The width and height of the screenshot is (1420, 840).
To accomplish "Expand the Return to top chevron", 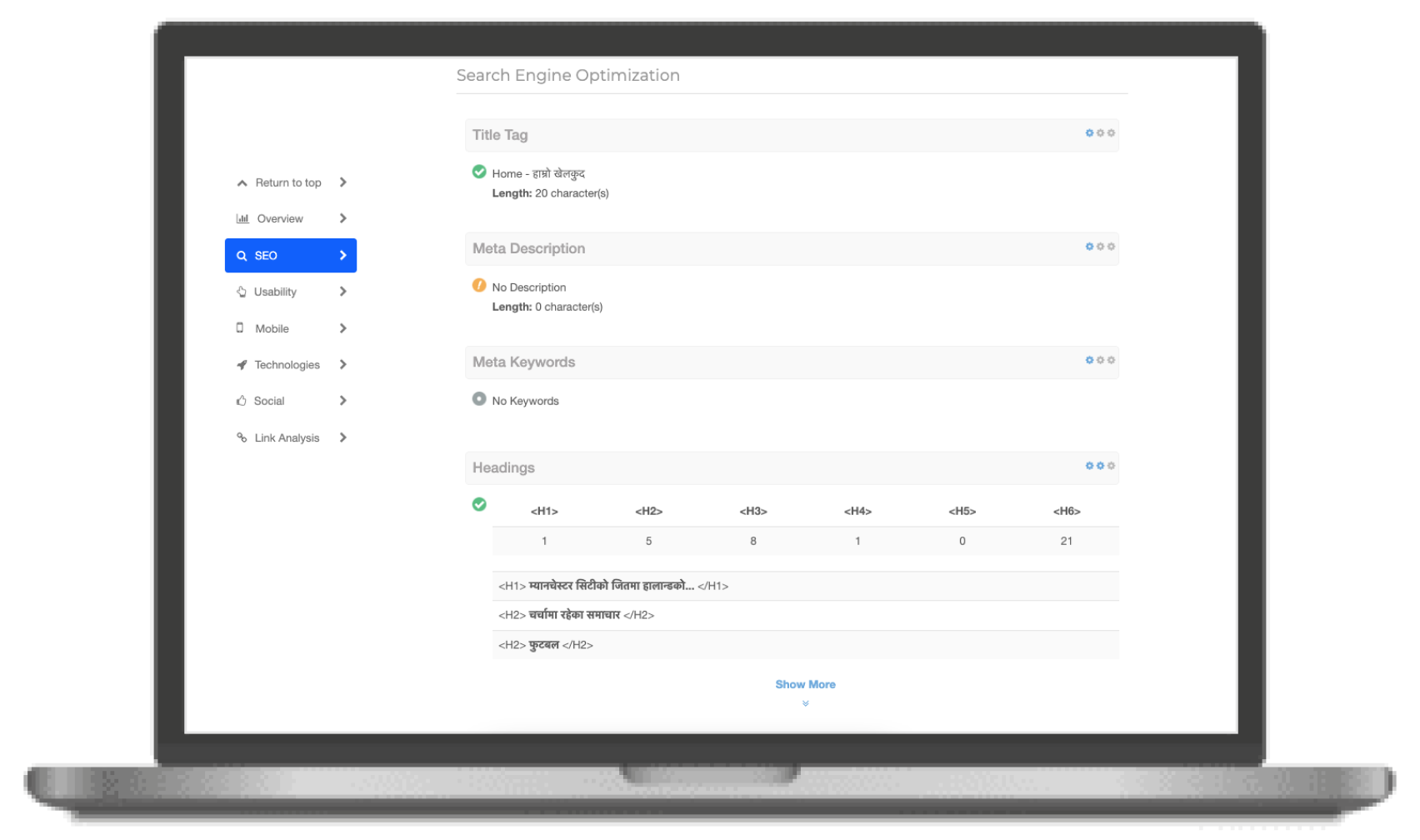I will click(342, 182).
